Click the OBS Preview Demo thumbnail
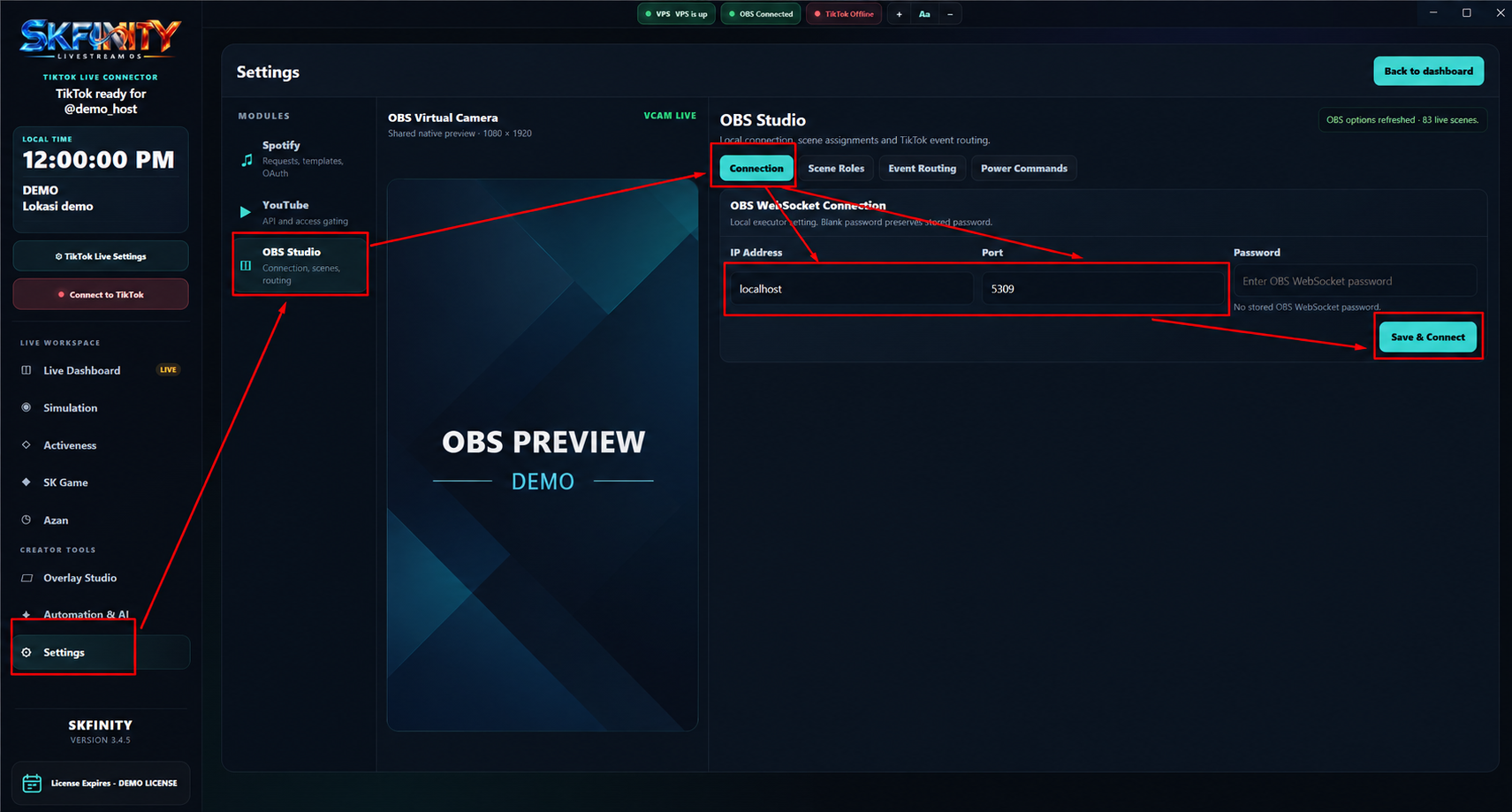The height and width of the screenshot is (812, 1512). 543,455
